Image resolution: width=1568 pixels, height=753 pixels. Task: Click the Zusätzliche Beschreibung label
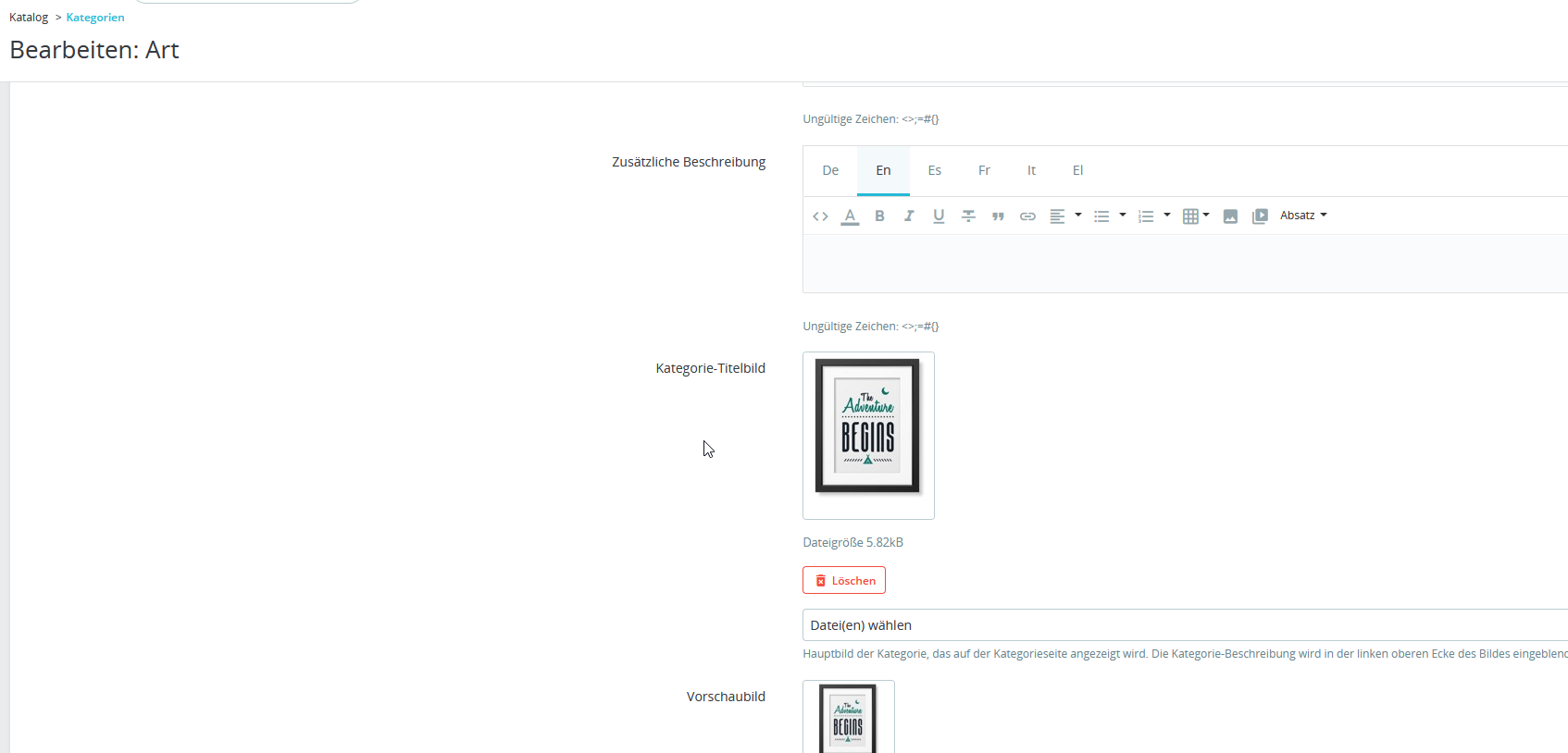coord(689,162)
